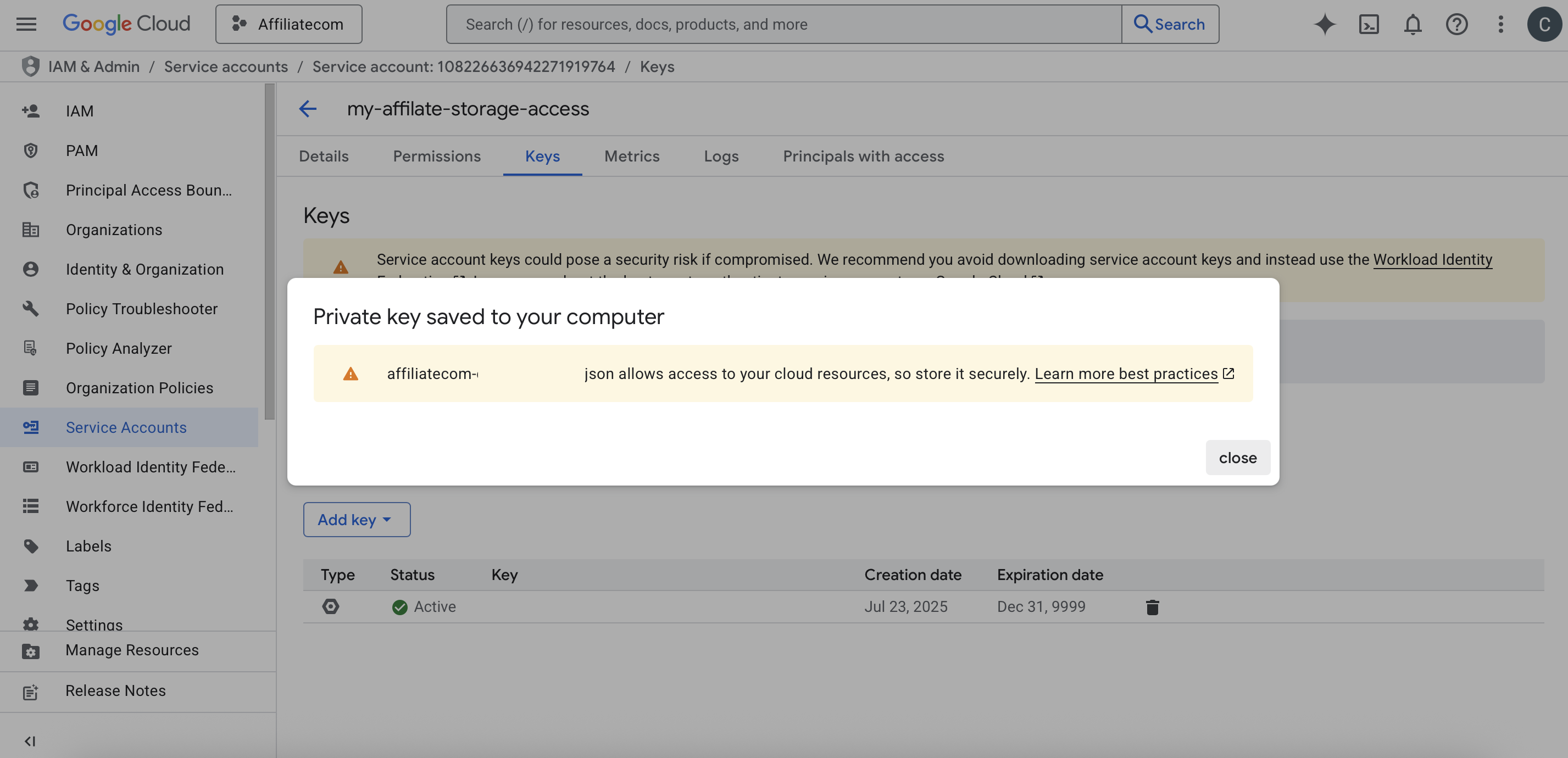Switch to the Metrics tab
1568x758 pixels.
tap(632, 157)
